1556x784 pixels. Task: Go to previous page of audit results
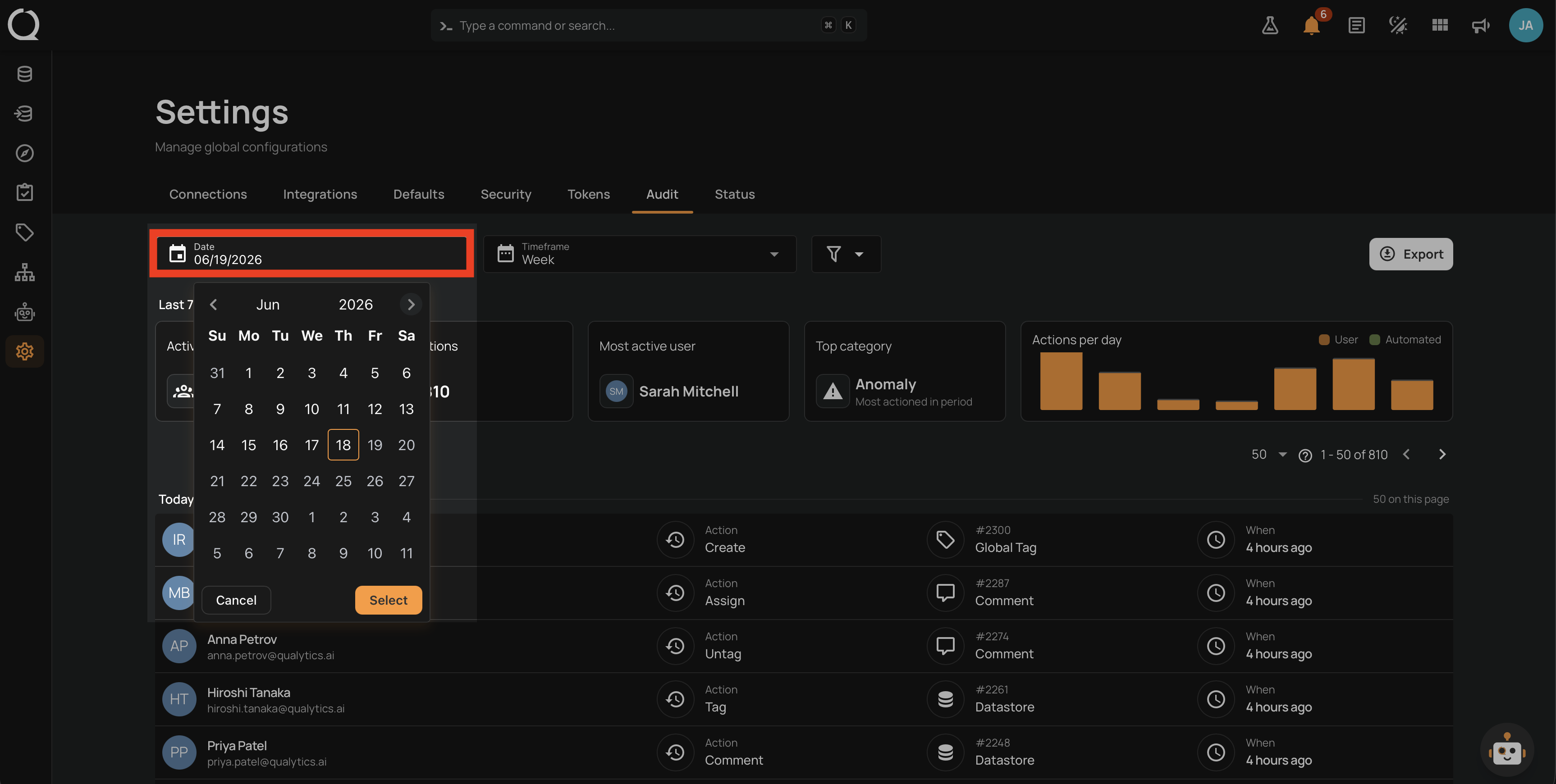pos(1406,455)
